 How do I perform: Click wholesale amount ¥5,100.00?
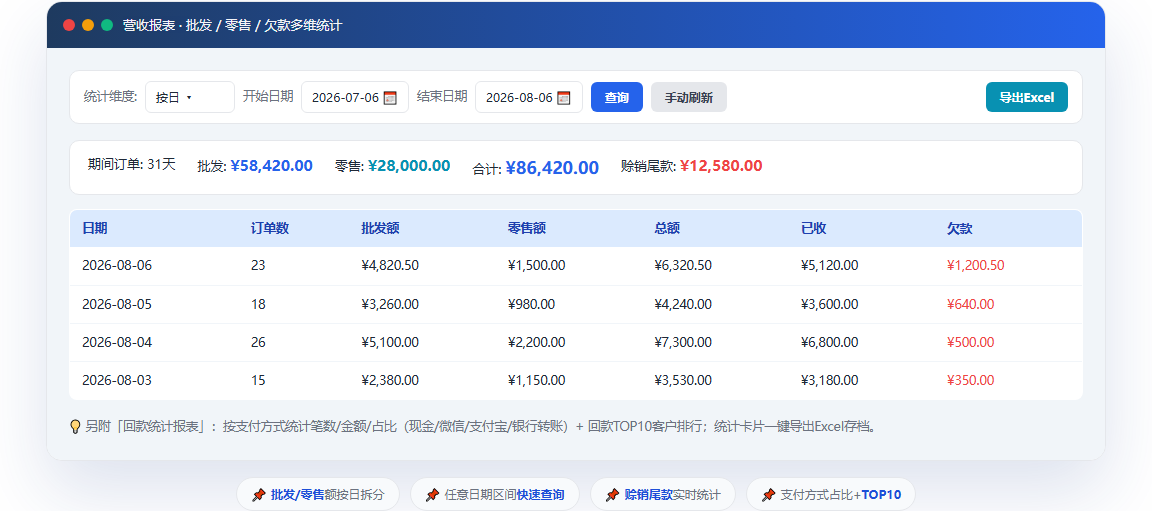pos(390,342)
